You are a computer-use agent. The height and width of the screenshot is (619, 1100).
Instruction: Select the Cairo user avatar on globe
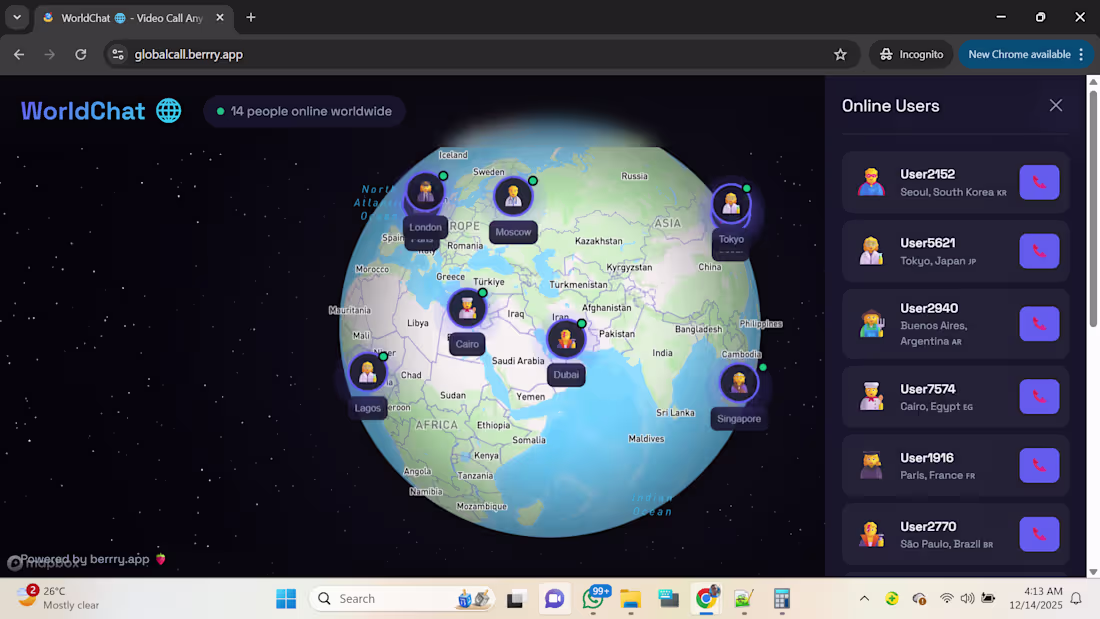coord(467,307)
